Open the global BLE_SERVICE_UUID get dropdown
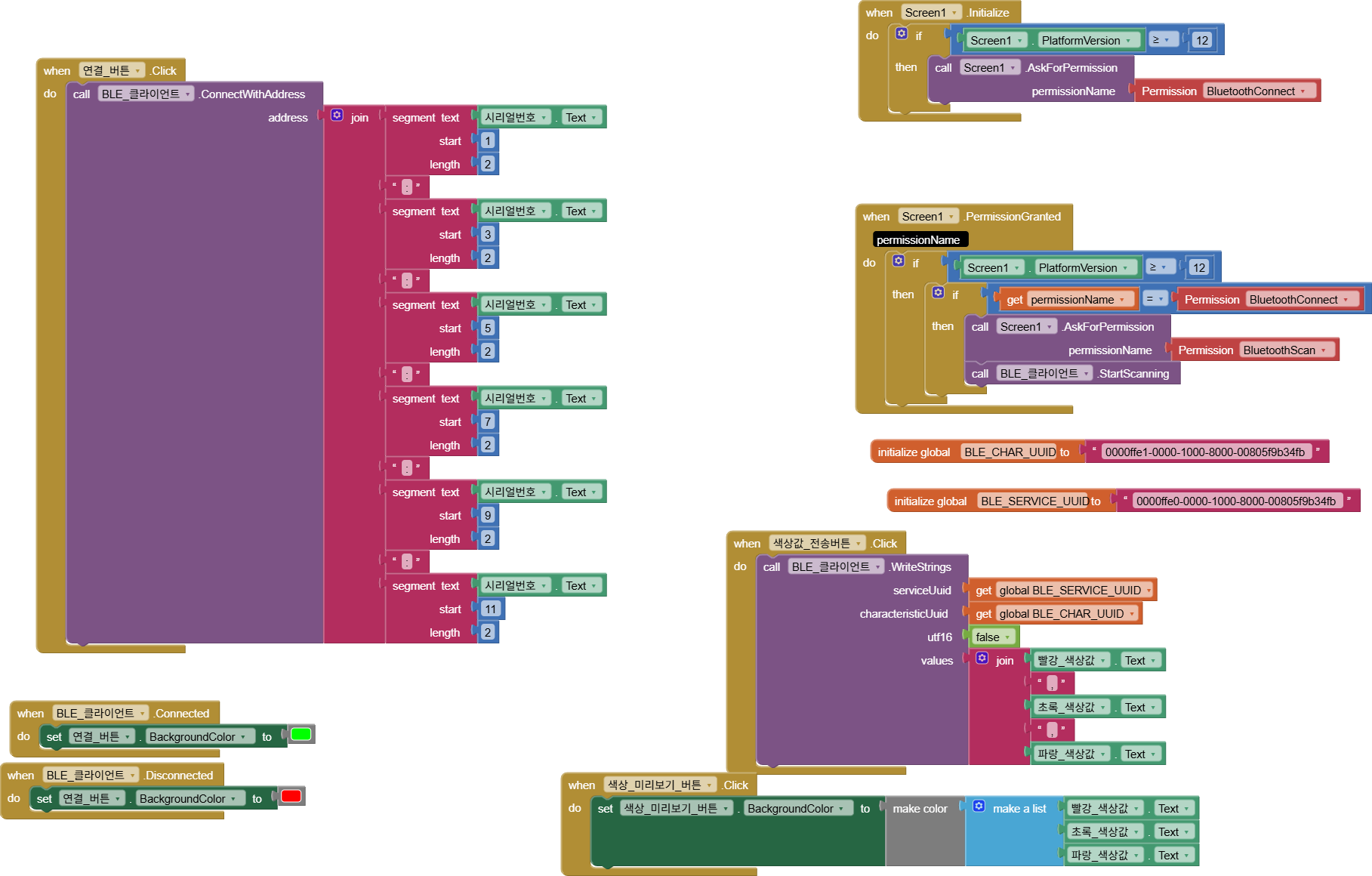1372x876 pixels. tap(1076, 591)
